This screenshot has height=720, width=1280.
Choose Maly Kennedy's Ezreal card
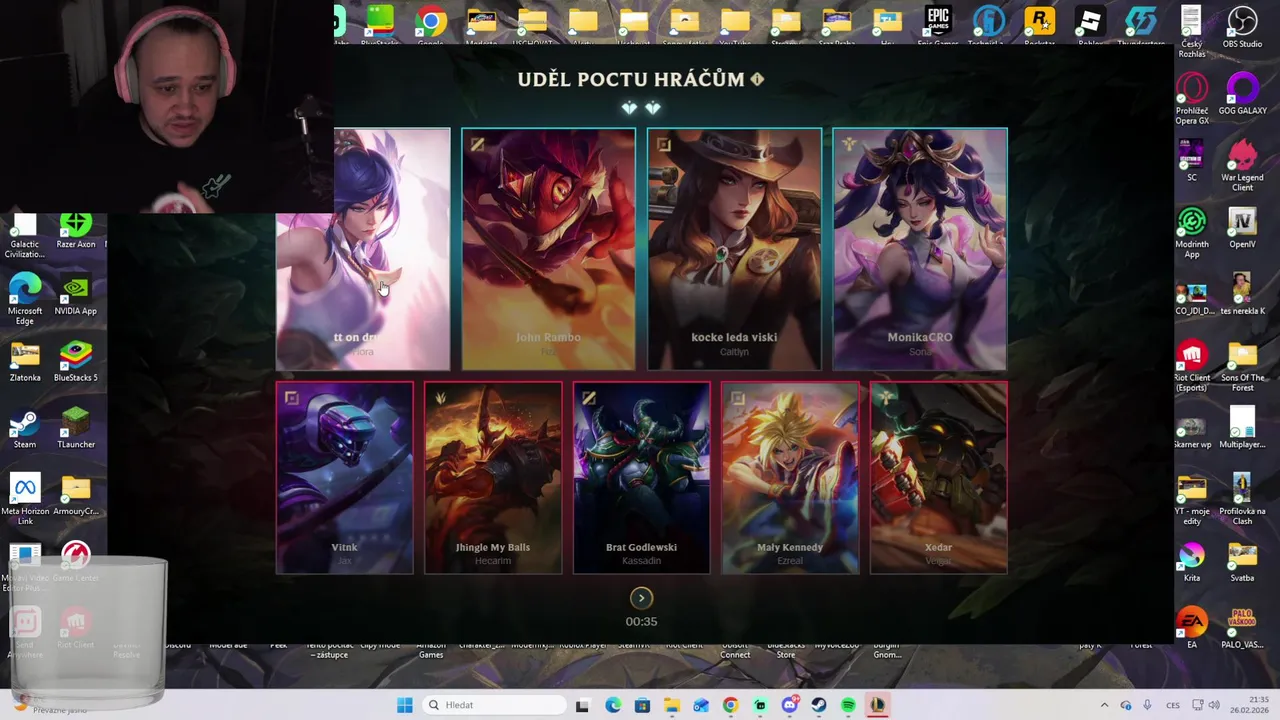coord(790,478)
